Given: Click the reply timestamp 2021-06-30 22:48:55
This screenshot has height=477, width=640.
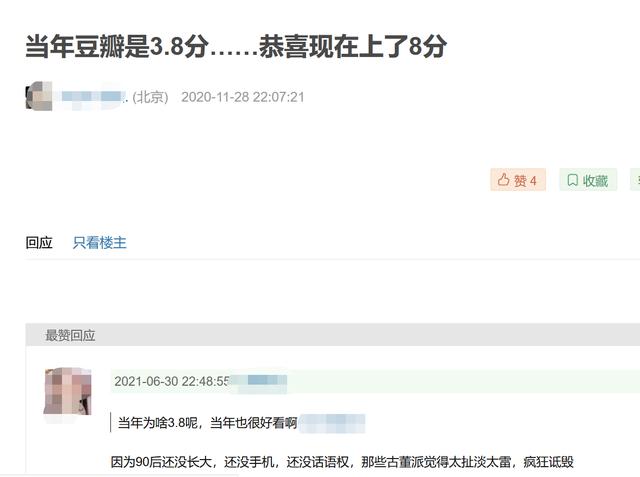Looking at the screenshot, I should coord(171,381).
